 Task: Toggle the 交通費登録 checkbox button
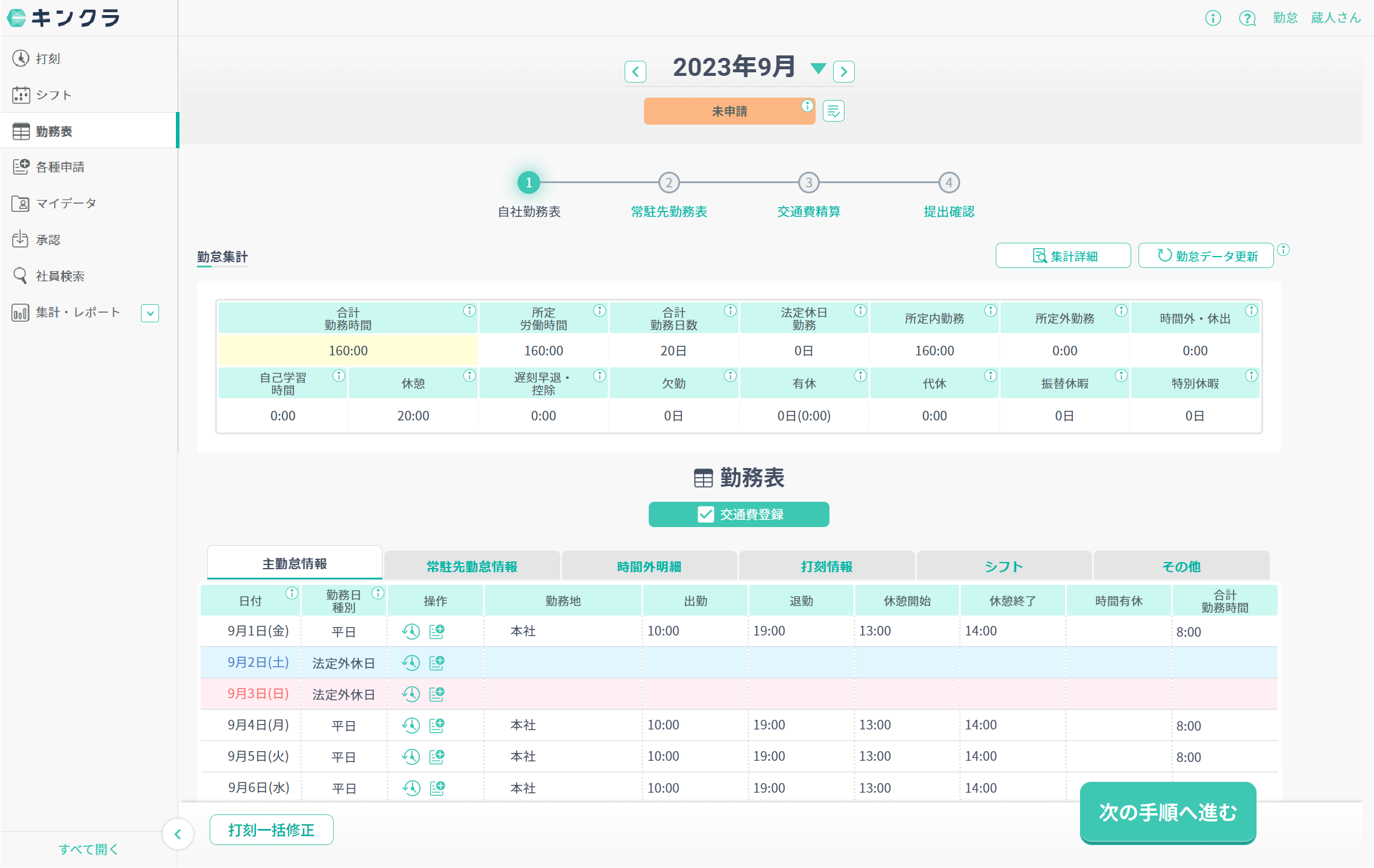(739, 514)
